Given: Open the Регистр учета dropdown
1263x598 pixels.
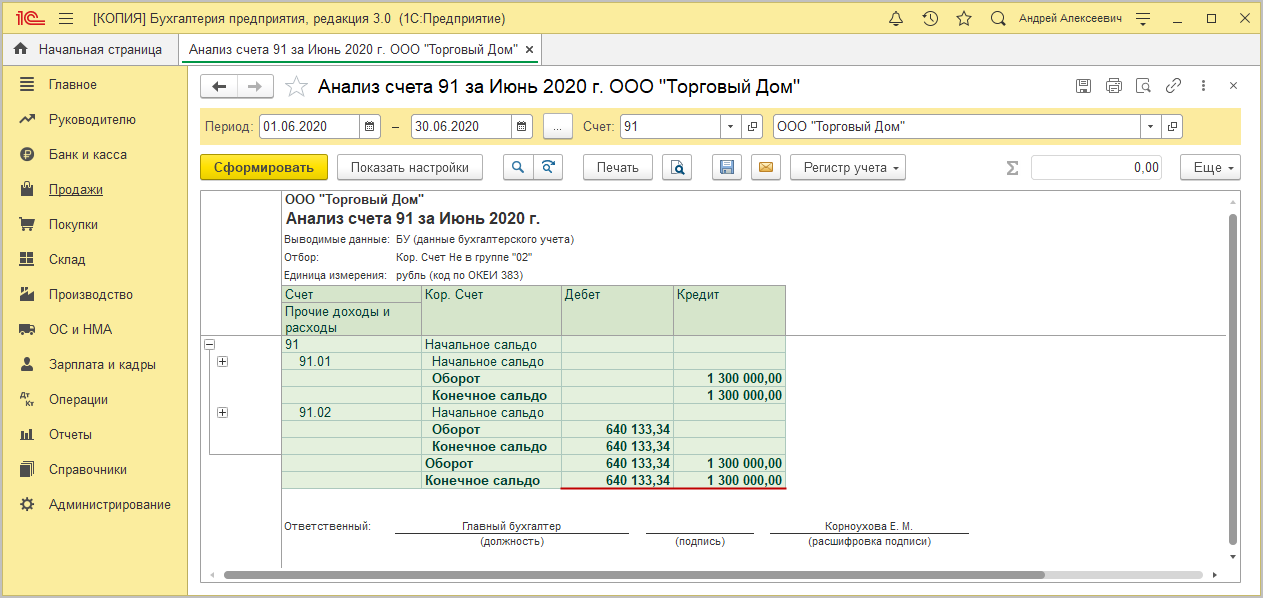Looking at the screenshot, I should (847, 168).
